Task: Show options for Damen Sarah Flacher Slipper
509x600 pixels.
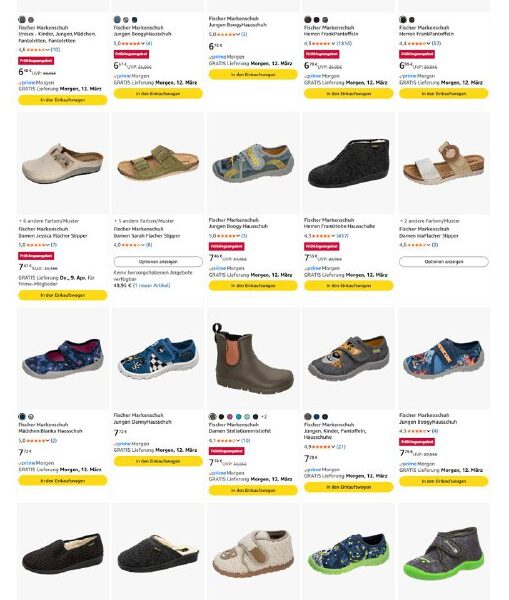Action: tap(158, 262)
